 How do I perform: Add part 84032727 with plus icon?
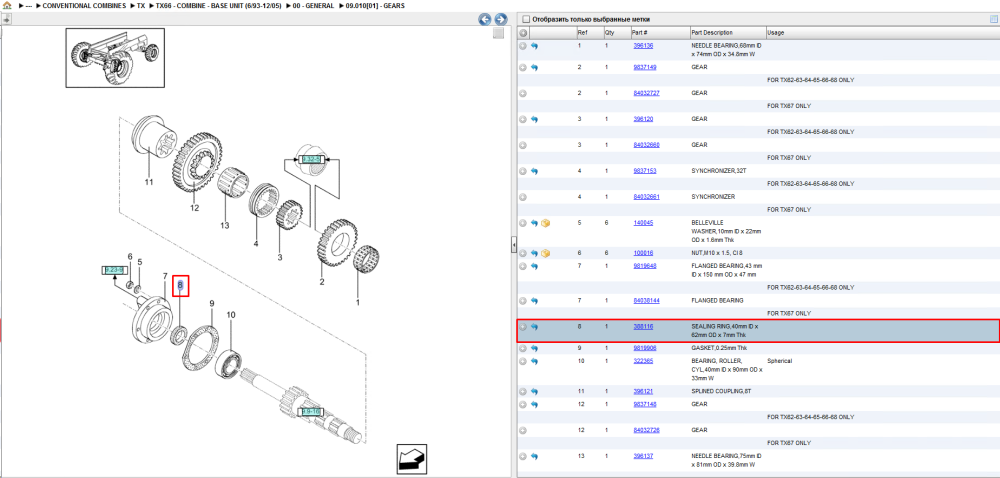[x=523, y=93]
